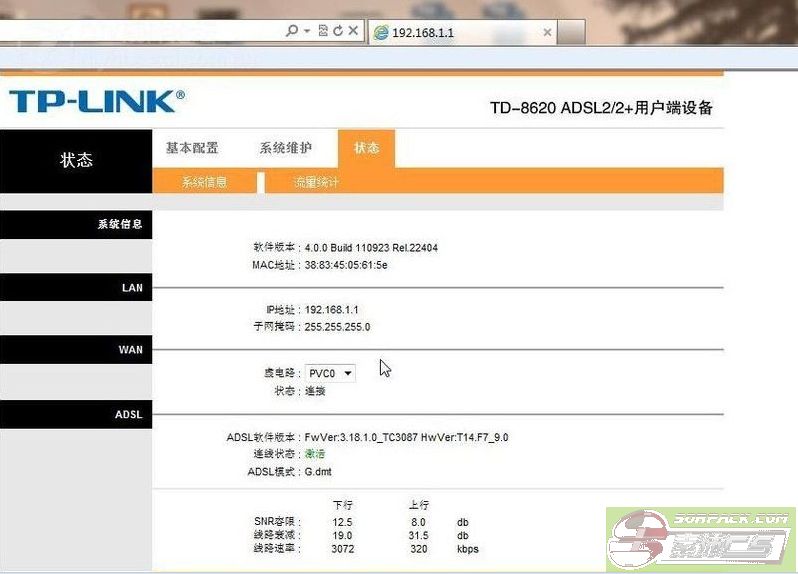Click the 系统信息 submenu link
Screen dimensions: 798x574
coord(204,182)
